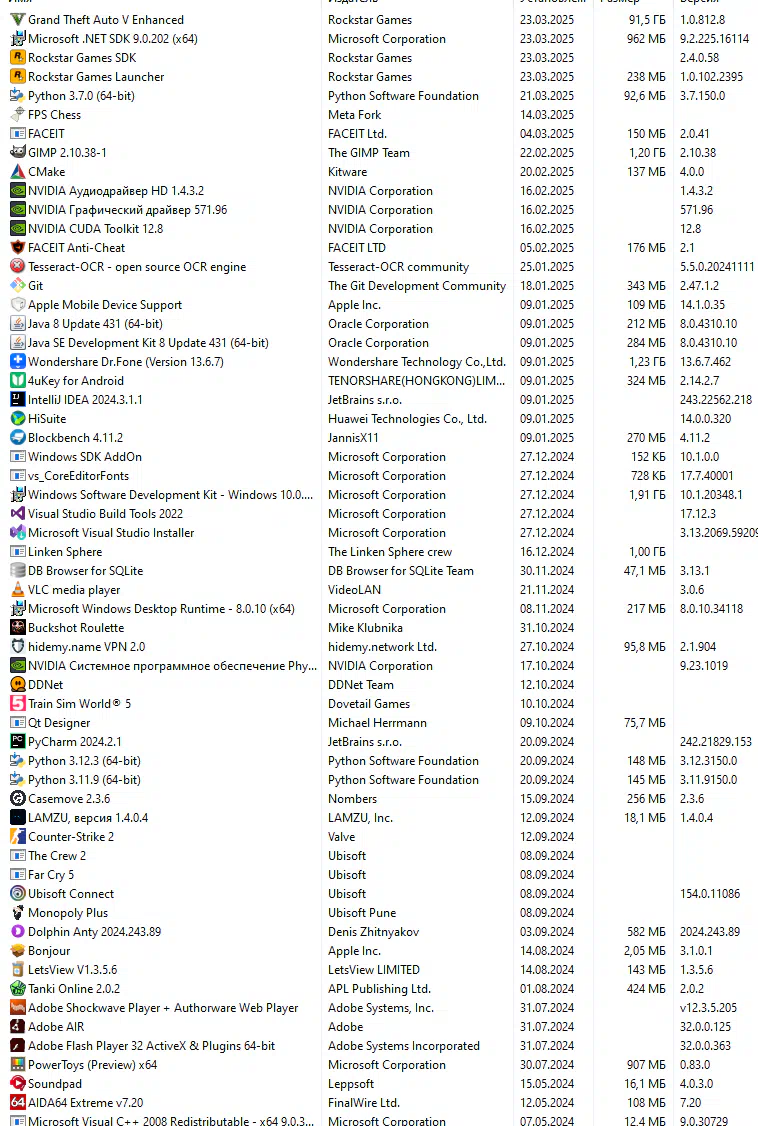Select the Qt Designer entry
This screenshot has width=758, height=1126.
pos(59,723)
